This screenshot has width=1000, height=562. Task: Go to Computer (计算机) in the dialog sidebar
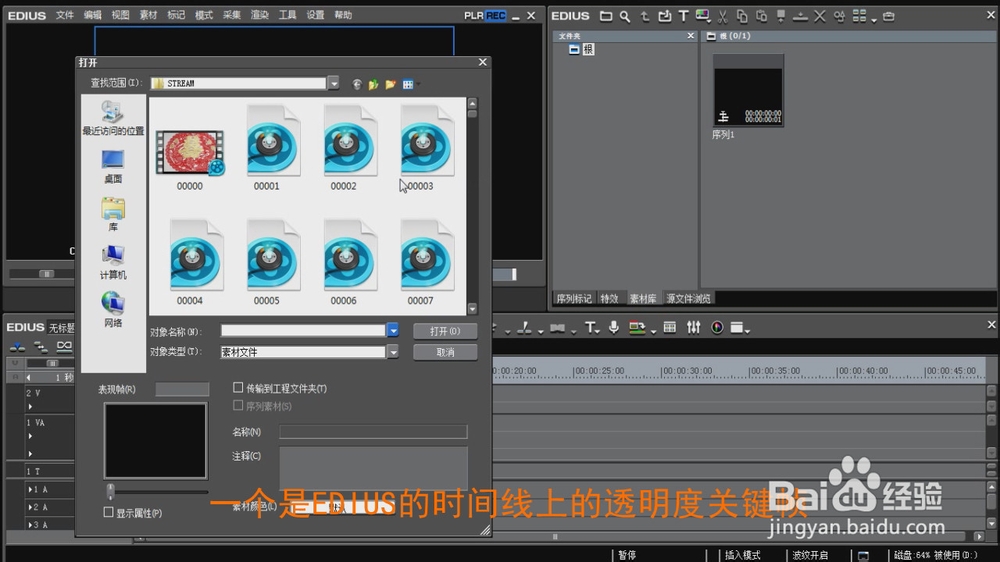[x=113, y=262]
